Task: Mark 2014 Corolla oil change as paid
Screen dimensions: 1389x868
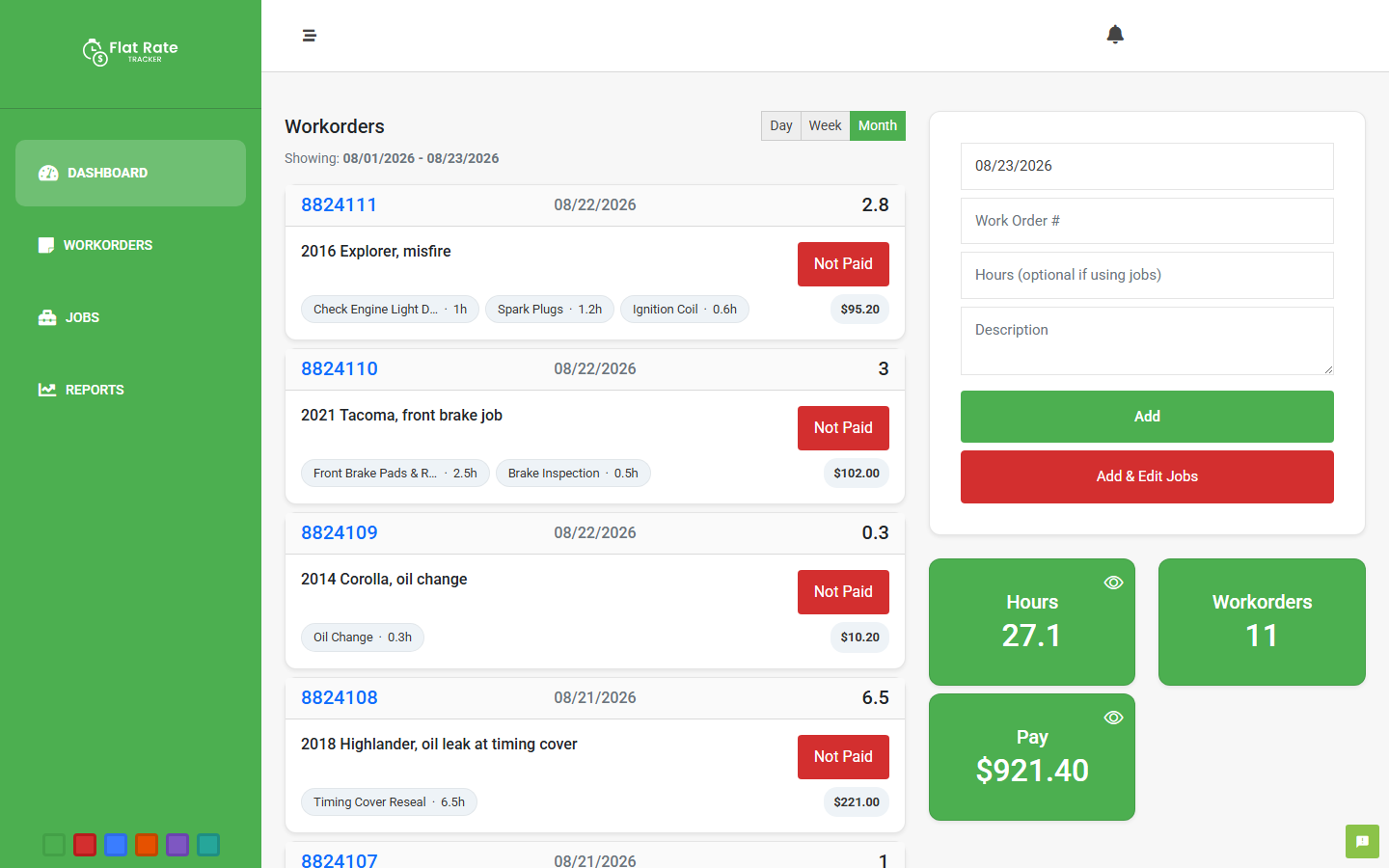Action: coord(843,592)
